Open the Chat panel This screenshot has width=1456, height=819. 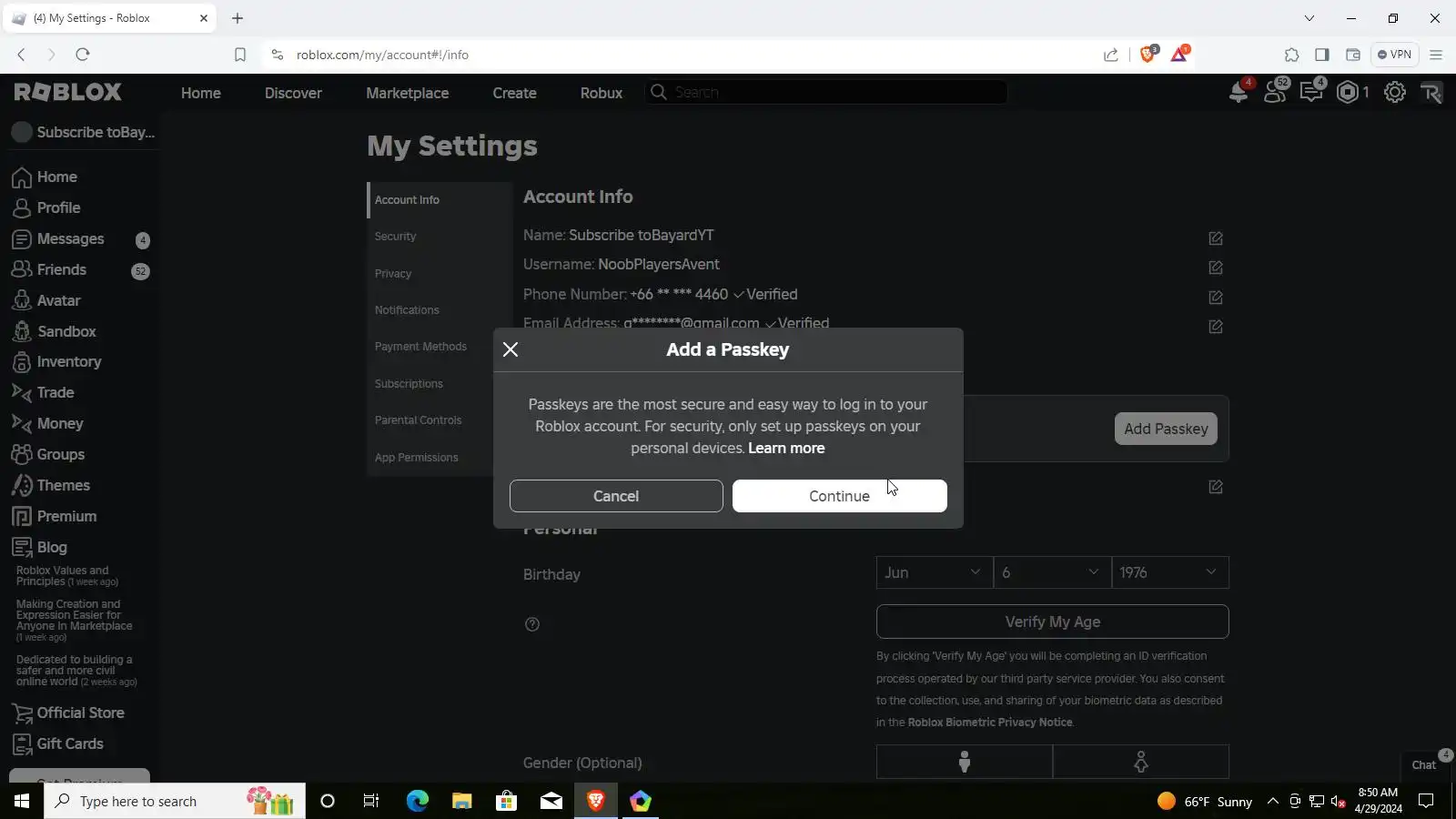coord(1424,764)
